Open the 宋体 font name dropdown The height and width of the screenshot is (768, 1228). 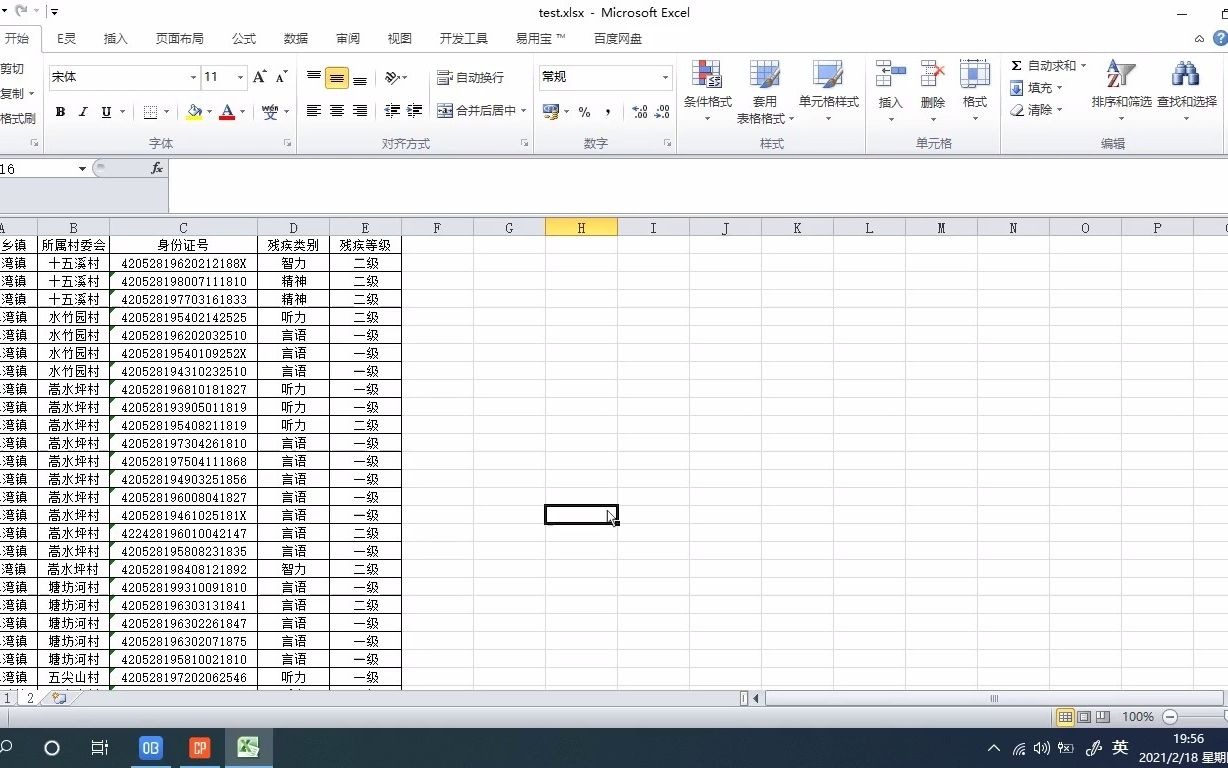pyautogui.click(x=193, y=77)
